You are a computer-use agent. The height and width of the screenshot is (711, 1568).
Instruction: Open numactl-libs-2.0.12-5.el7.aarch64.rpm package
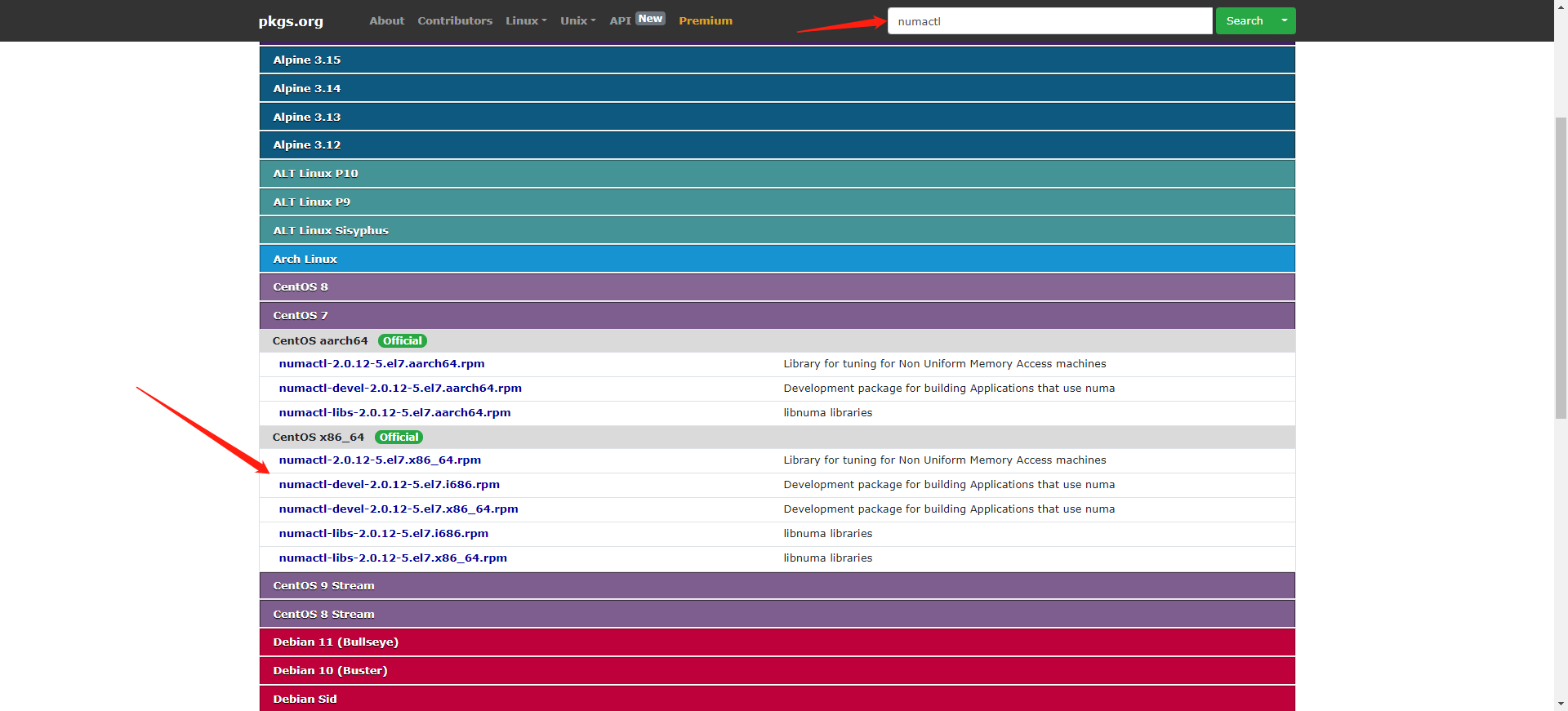pos(394,413)
